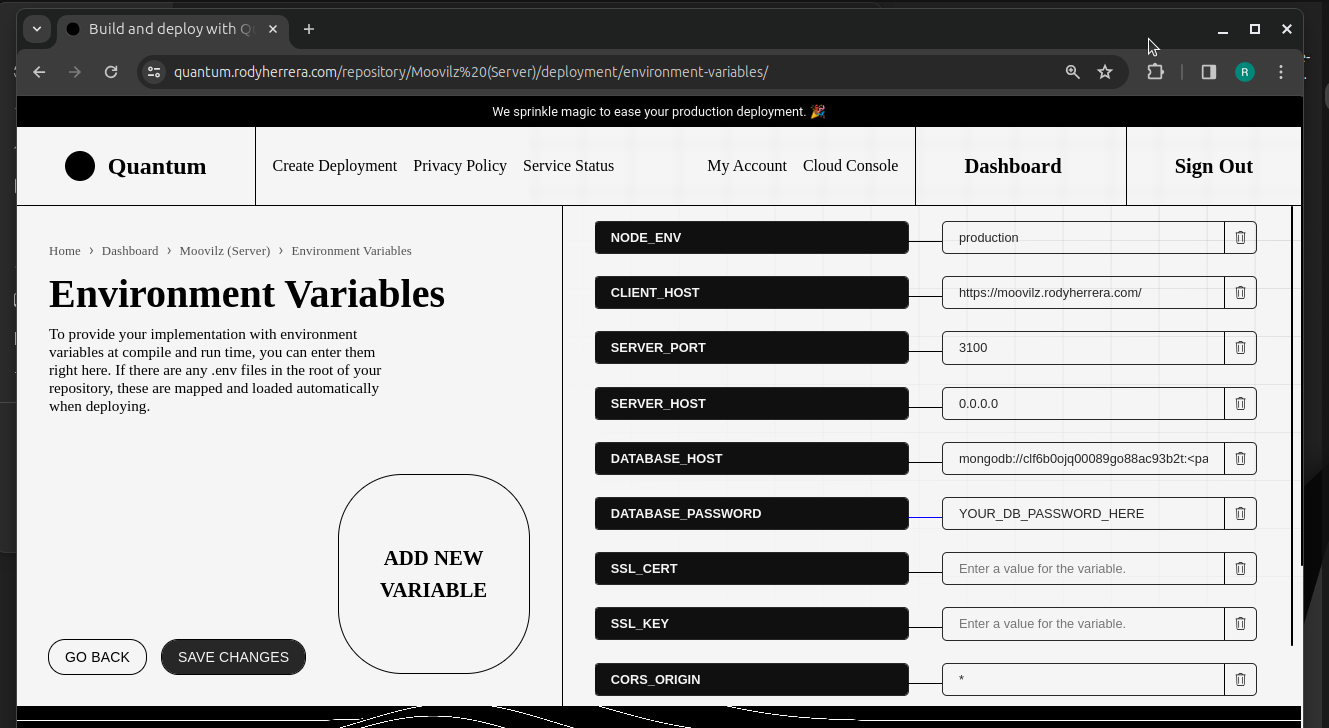Open site information icon in address bar
The width and height of the screenshot is (1329, 728).
click(153, 72)
